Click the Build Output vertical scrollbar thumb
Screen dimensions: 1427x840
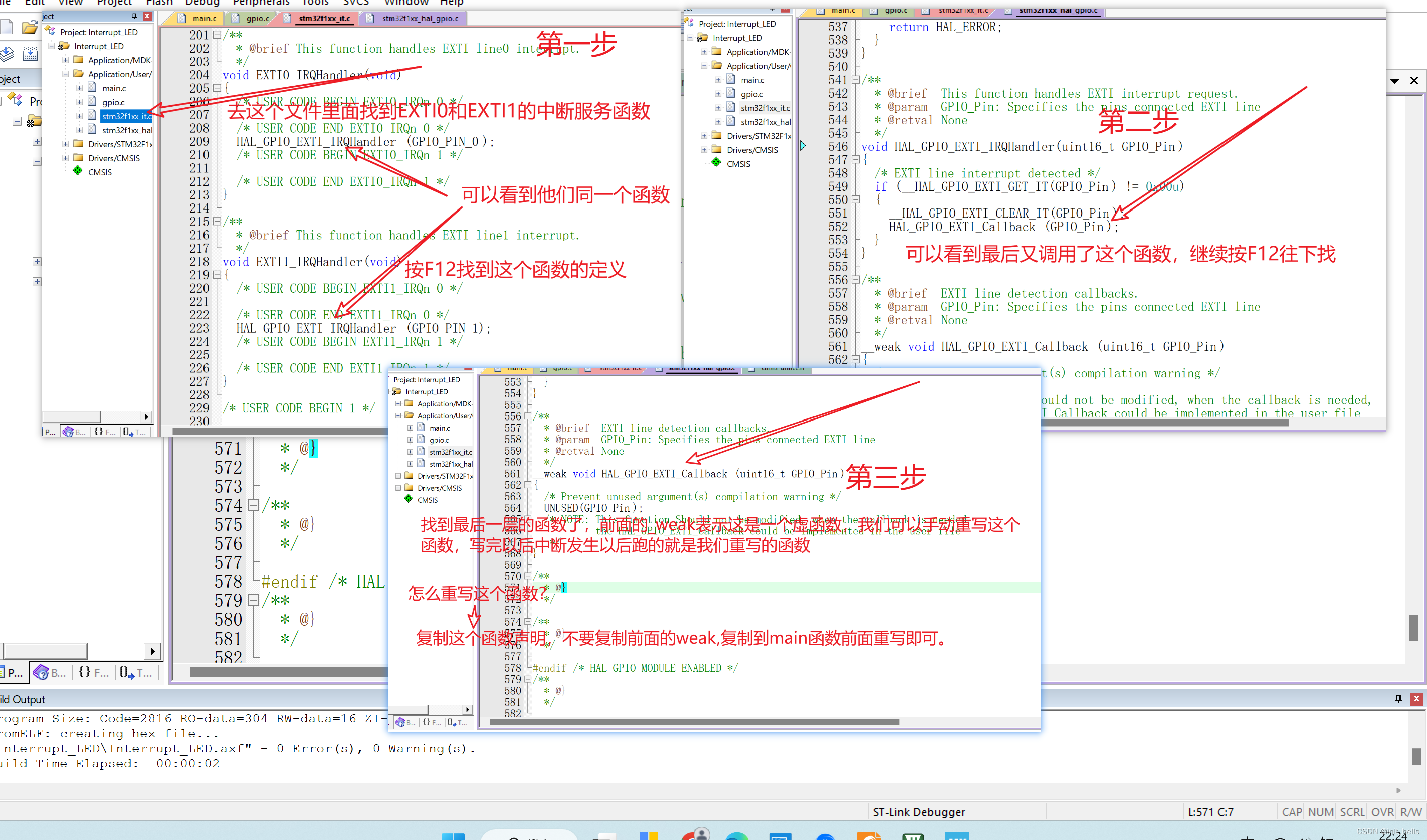click(x=1416, y=756)
